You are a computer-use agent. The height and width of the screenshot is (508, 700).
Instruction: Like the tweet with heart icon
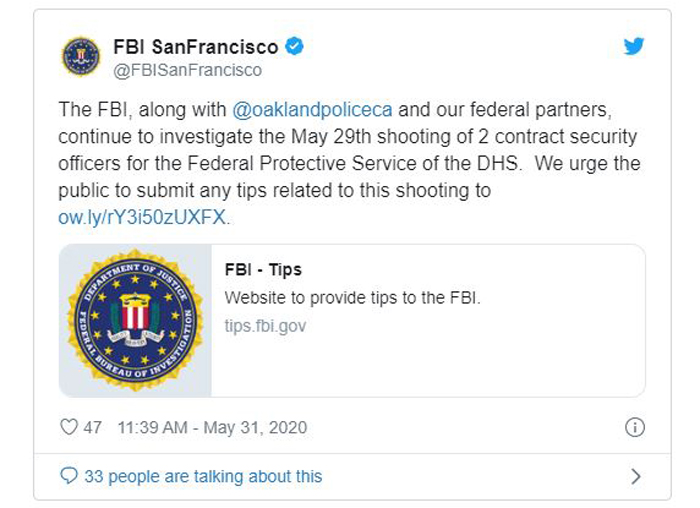pyautogui.click(x=69, y=427)
